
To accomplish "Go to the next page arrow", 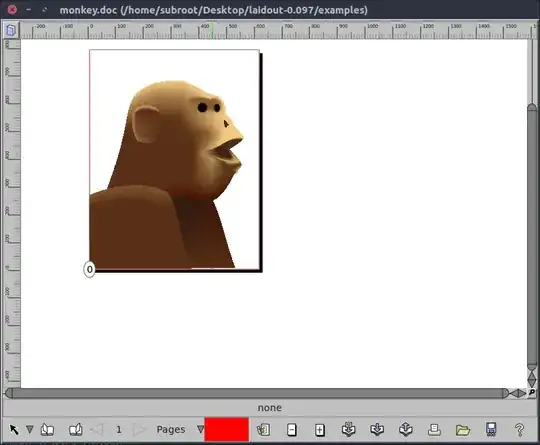I will coord(139,430).
